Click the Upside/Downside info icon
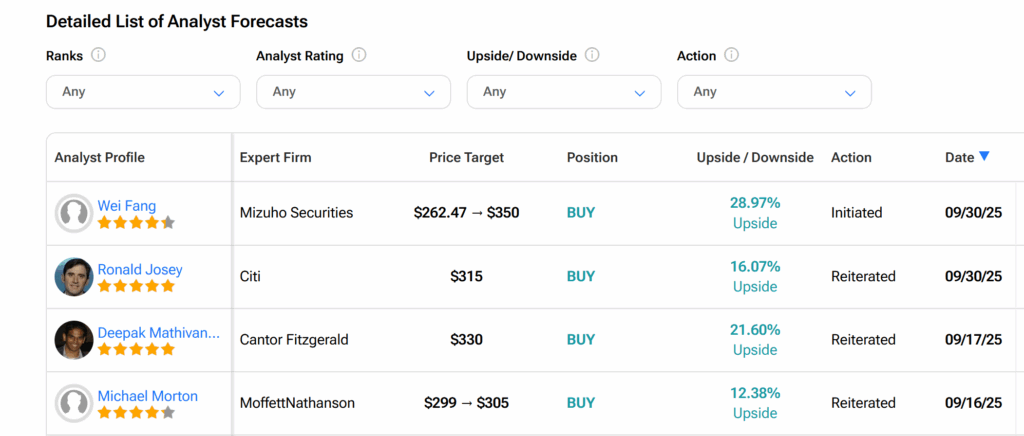The height and width of the screenshot is (436, 1024). [592, 55]
